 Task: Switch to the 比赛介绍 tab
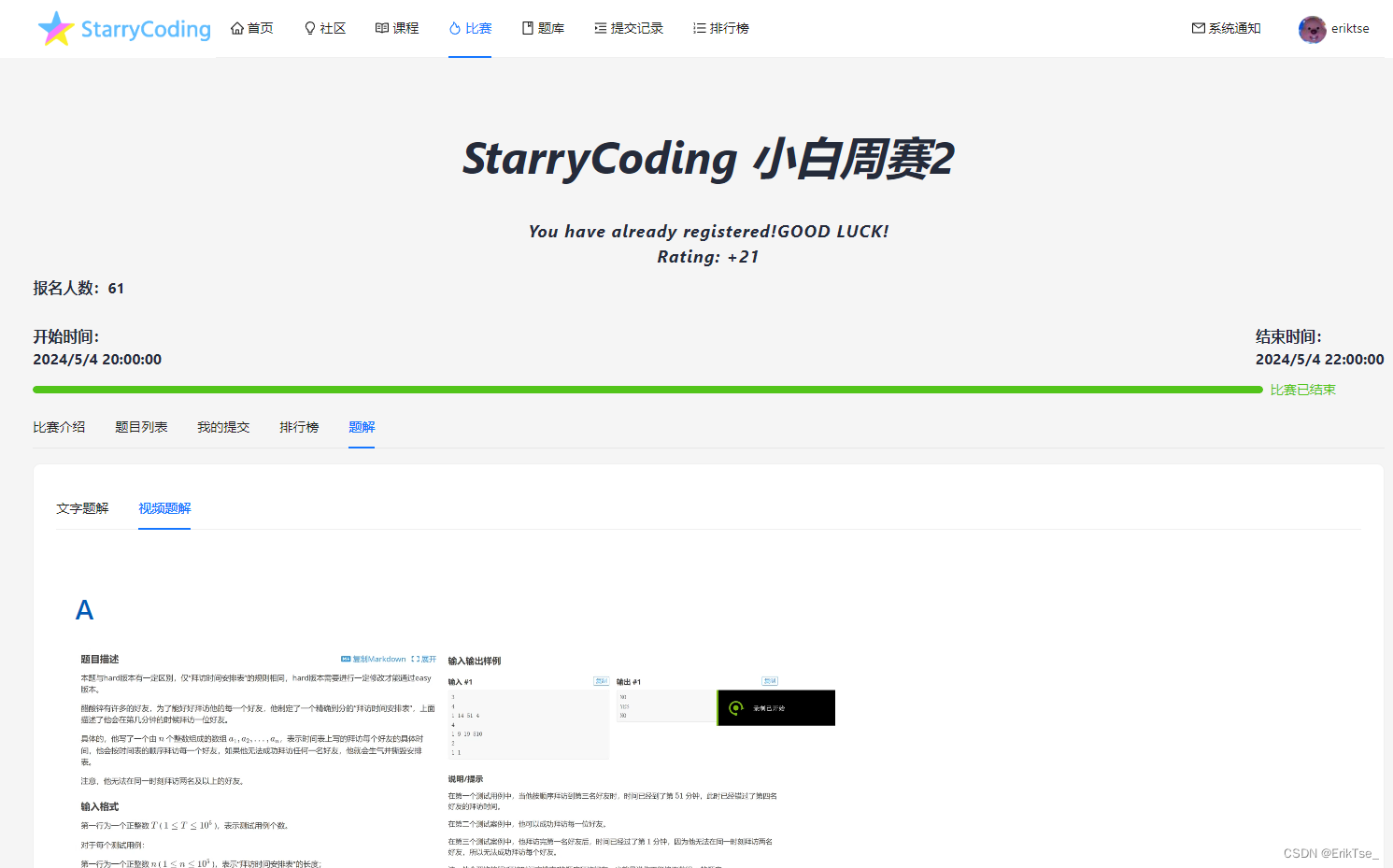[59, 427]
